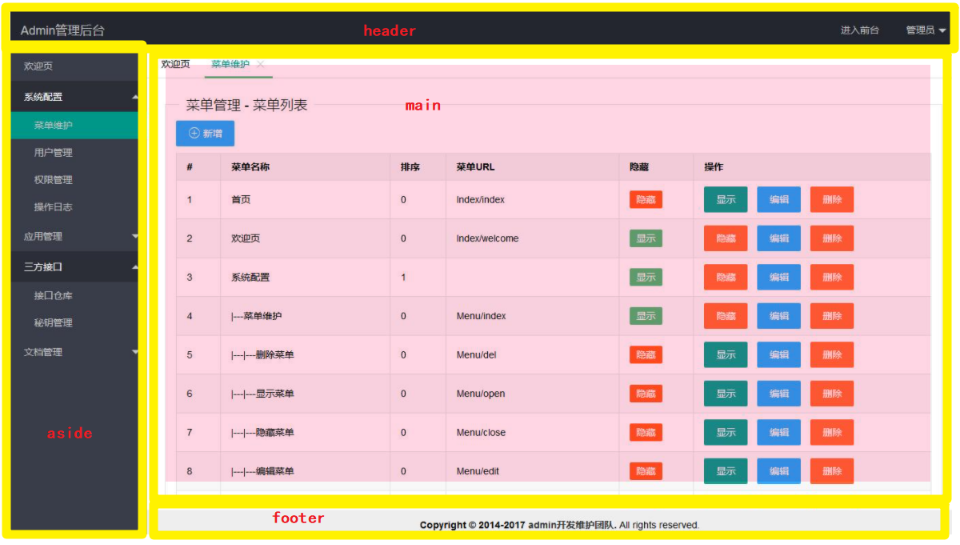This screenshot has height=545, width=960.
Task: Delete the 系统配置 menu row
Action: coord(832,277)
